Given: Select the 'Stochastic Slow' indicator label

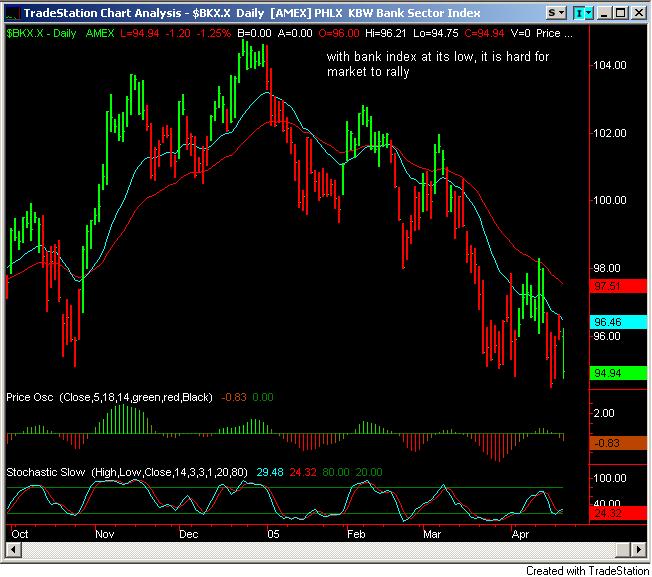Looking at the screenshot, I should point(46,472).
